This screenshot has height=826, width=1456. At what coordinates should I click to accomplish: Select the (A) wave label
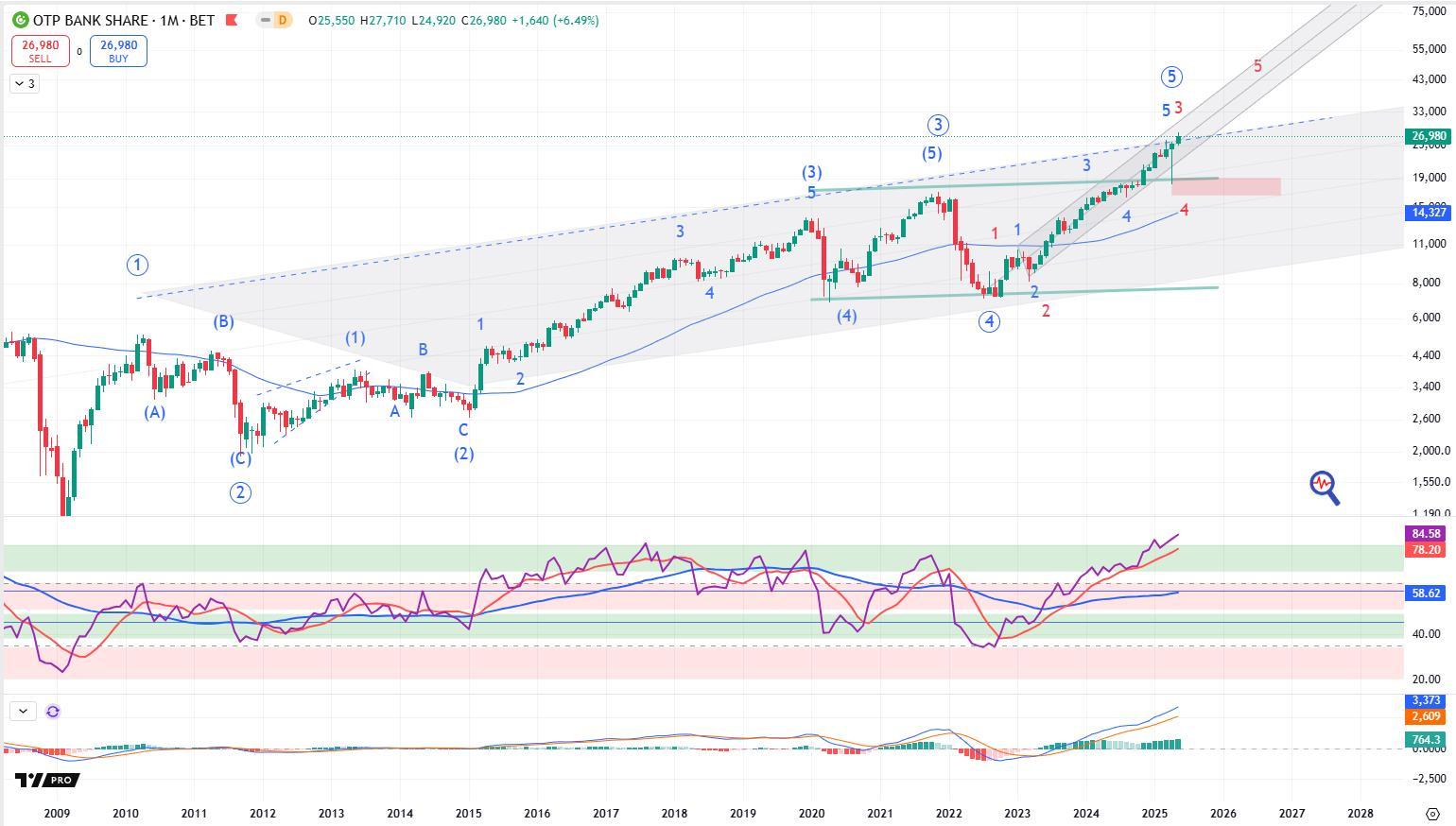coord(155,412)
